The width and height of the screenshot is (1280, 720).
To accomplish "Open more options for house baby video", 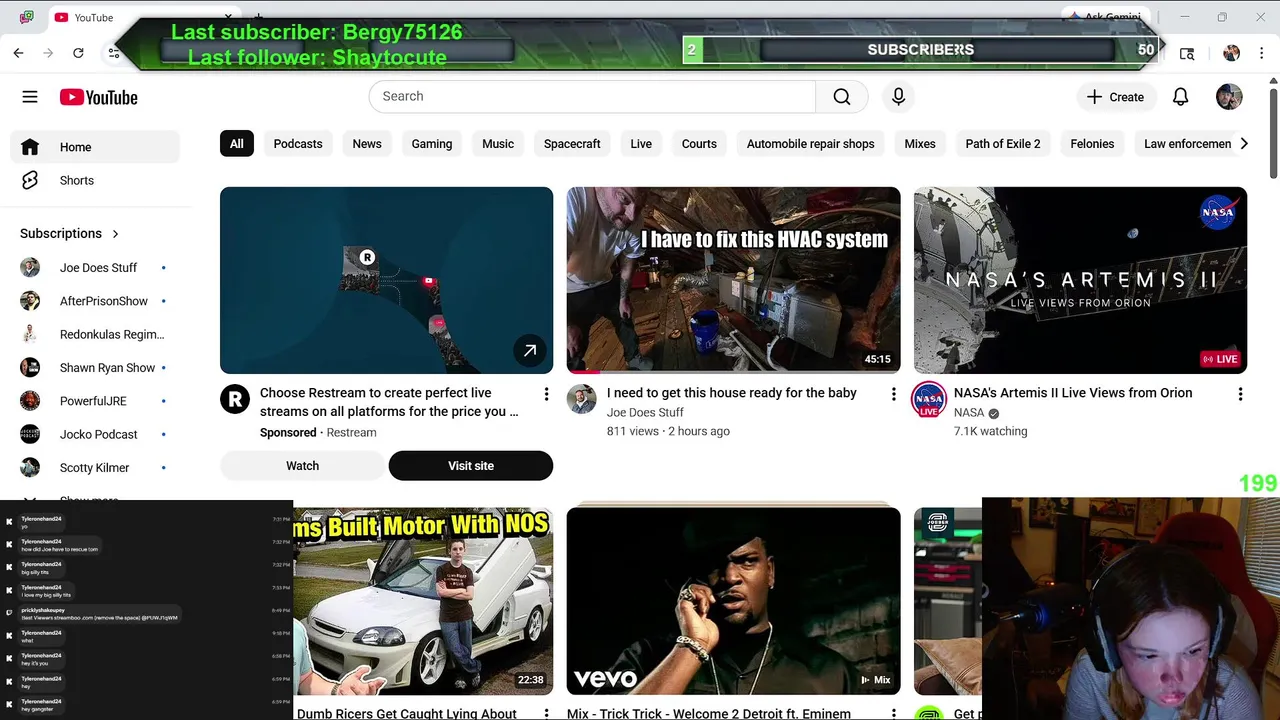I will coord(893,394).
